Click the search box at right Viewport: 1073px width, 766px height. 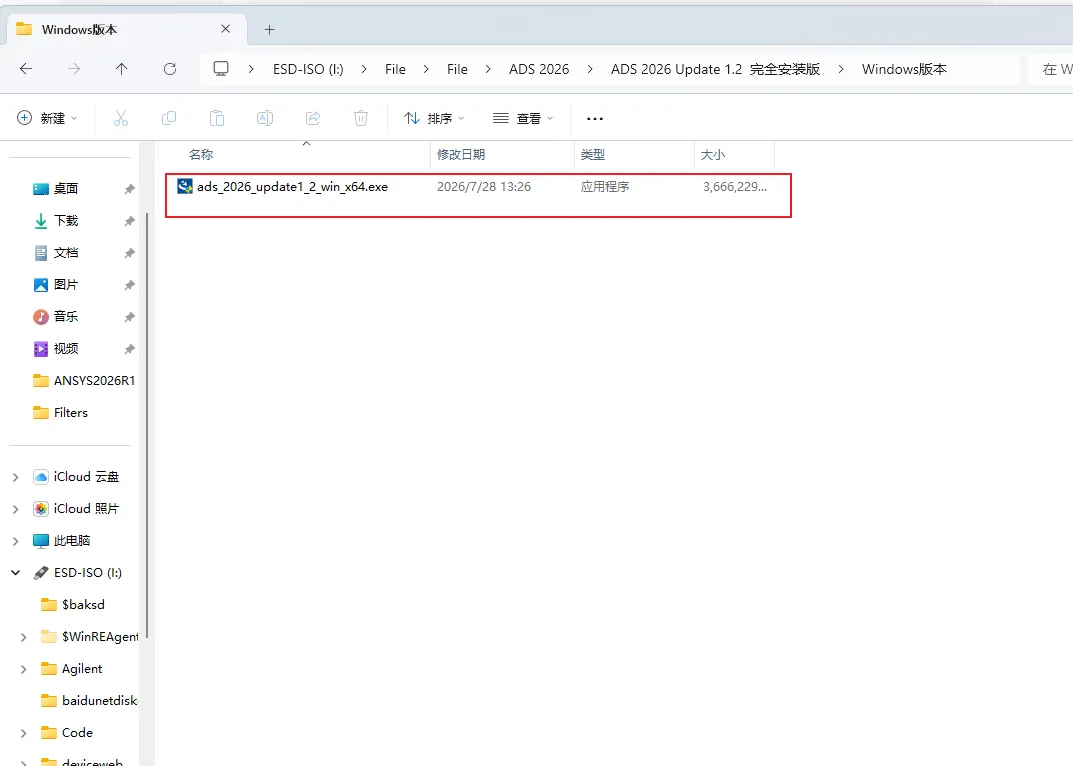pyautogui.click(x=1050, y=69)
